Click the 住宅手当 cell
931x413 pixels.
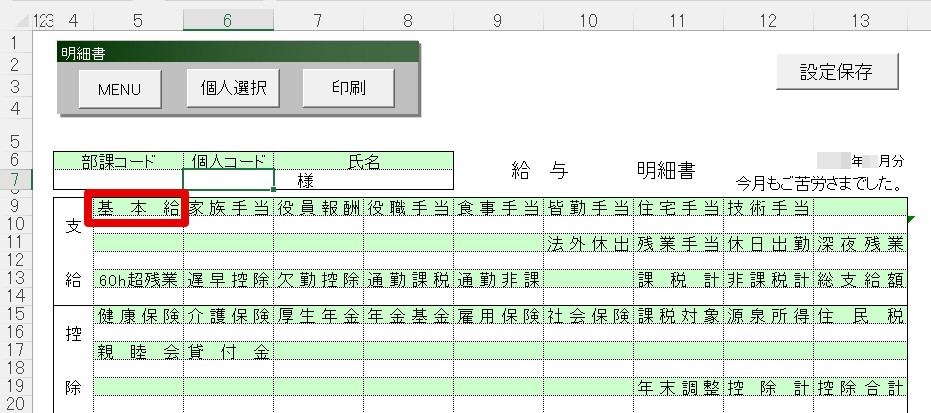pos(678,208)
